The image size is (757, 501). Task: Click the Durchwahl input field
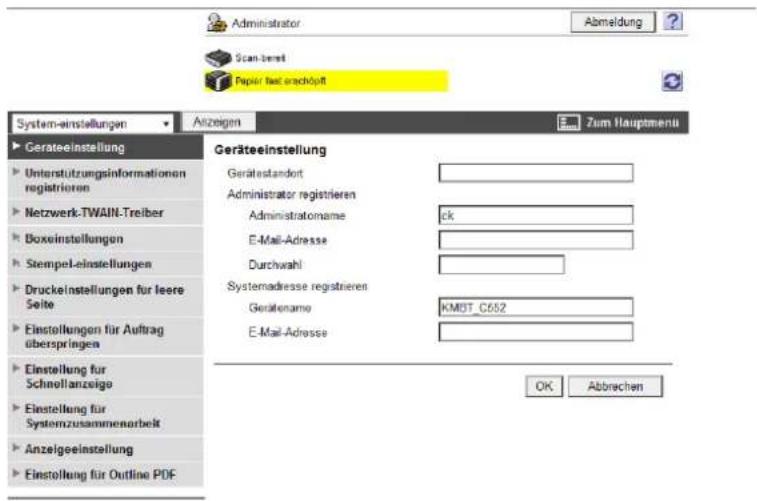click(502, 264)
